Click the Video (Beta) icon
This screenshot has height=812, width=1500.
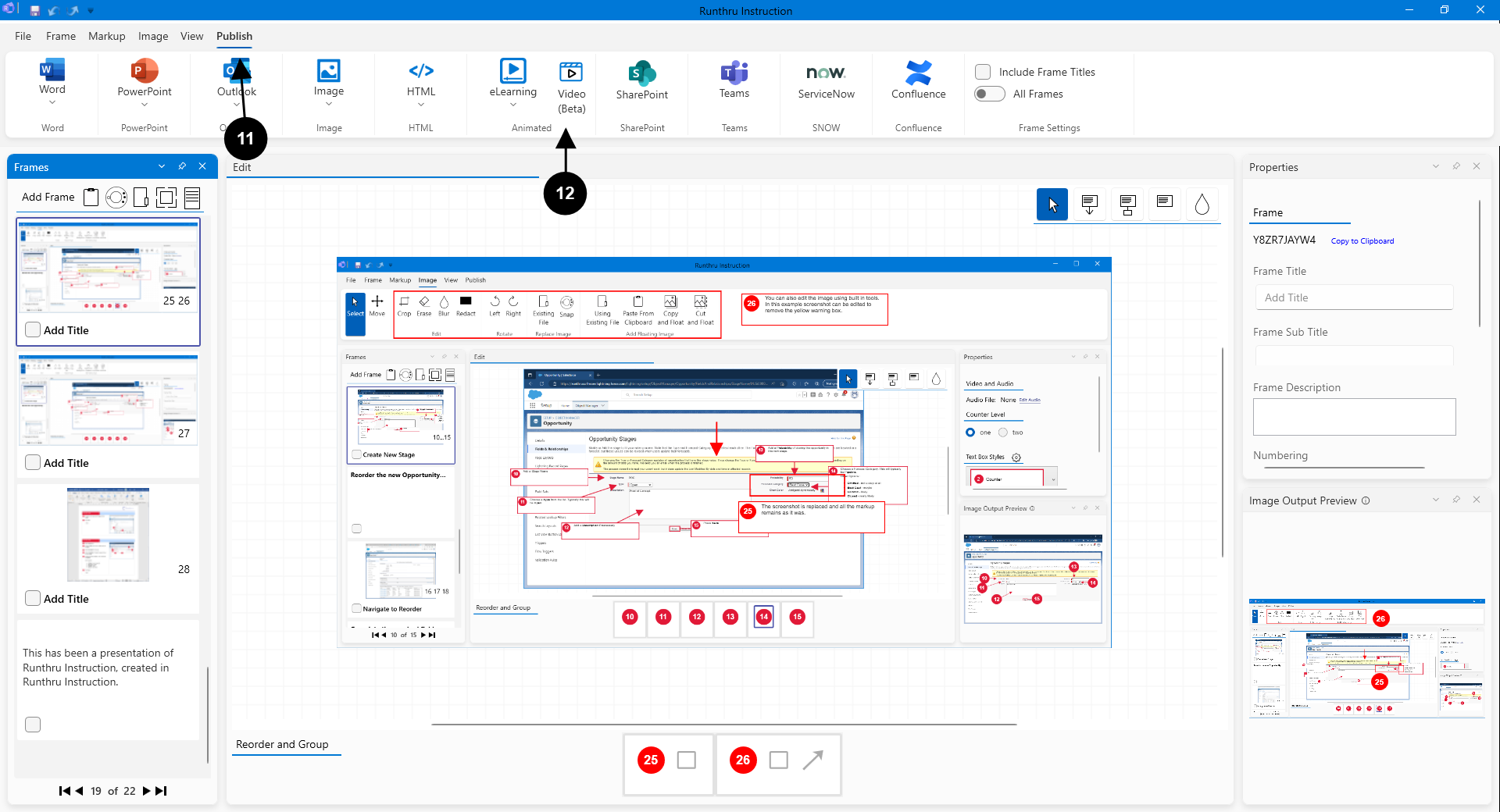[571, 73]
